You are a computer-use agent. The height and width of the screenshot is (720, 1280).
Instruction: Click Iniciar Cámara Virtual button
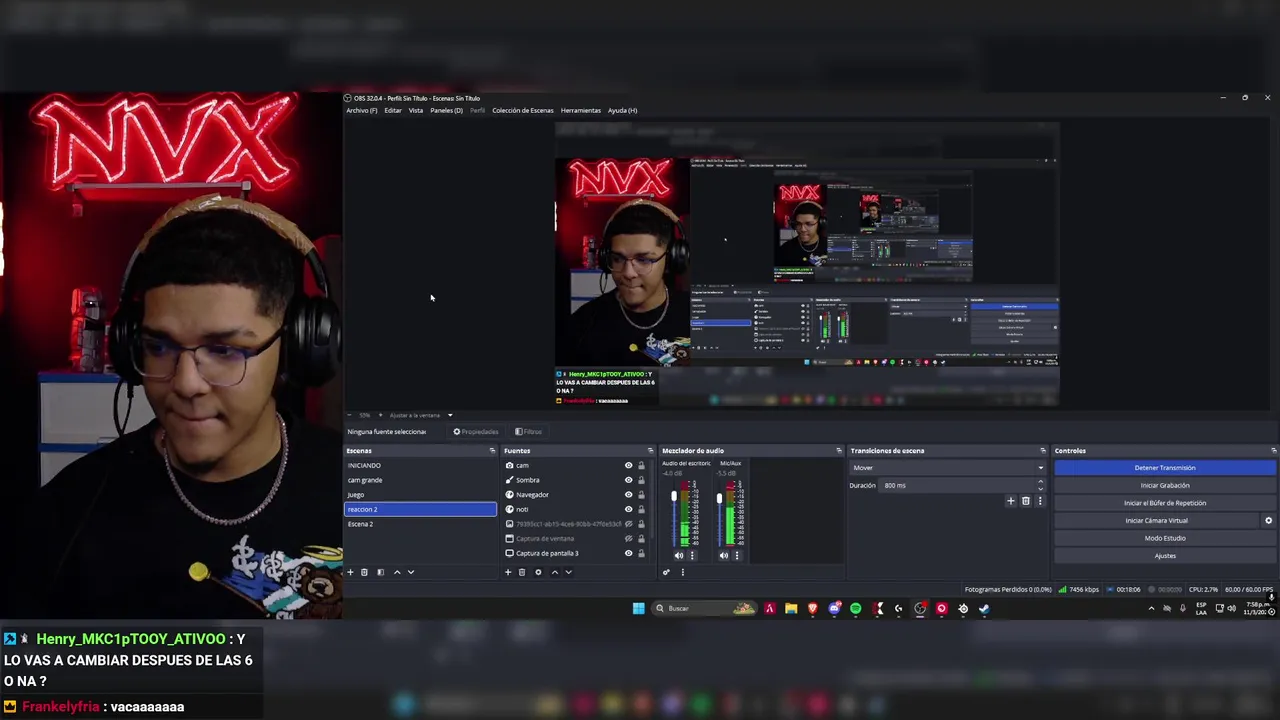1157,520
